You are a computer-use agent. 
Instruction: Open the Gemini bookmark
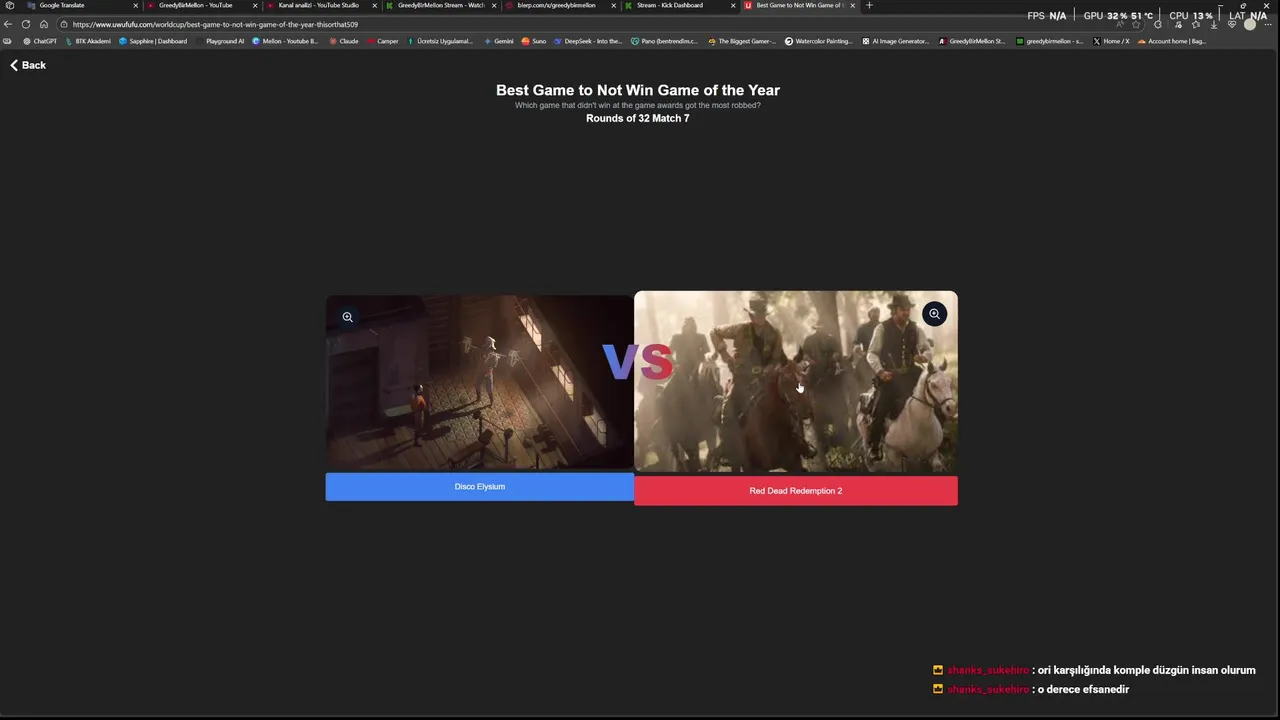(499, 41)
